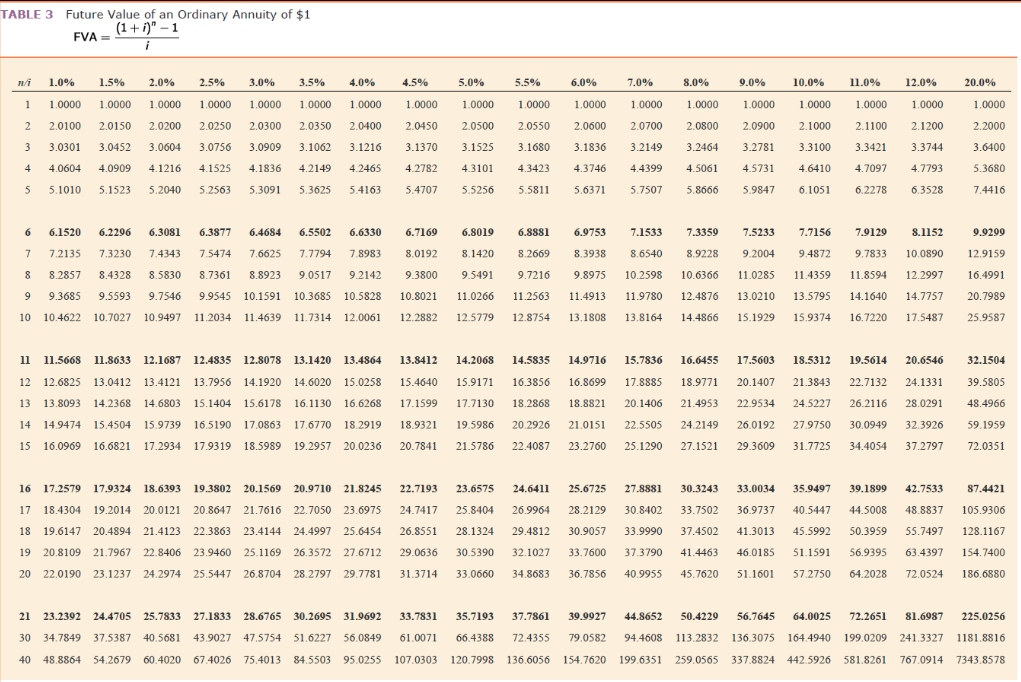Click the value 33.0660
The height and width of the screenshot is (682, 1021).
click(475, 575)
